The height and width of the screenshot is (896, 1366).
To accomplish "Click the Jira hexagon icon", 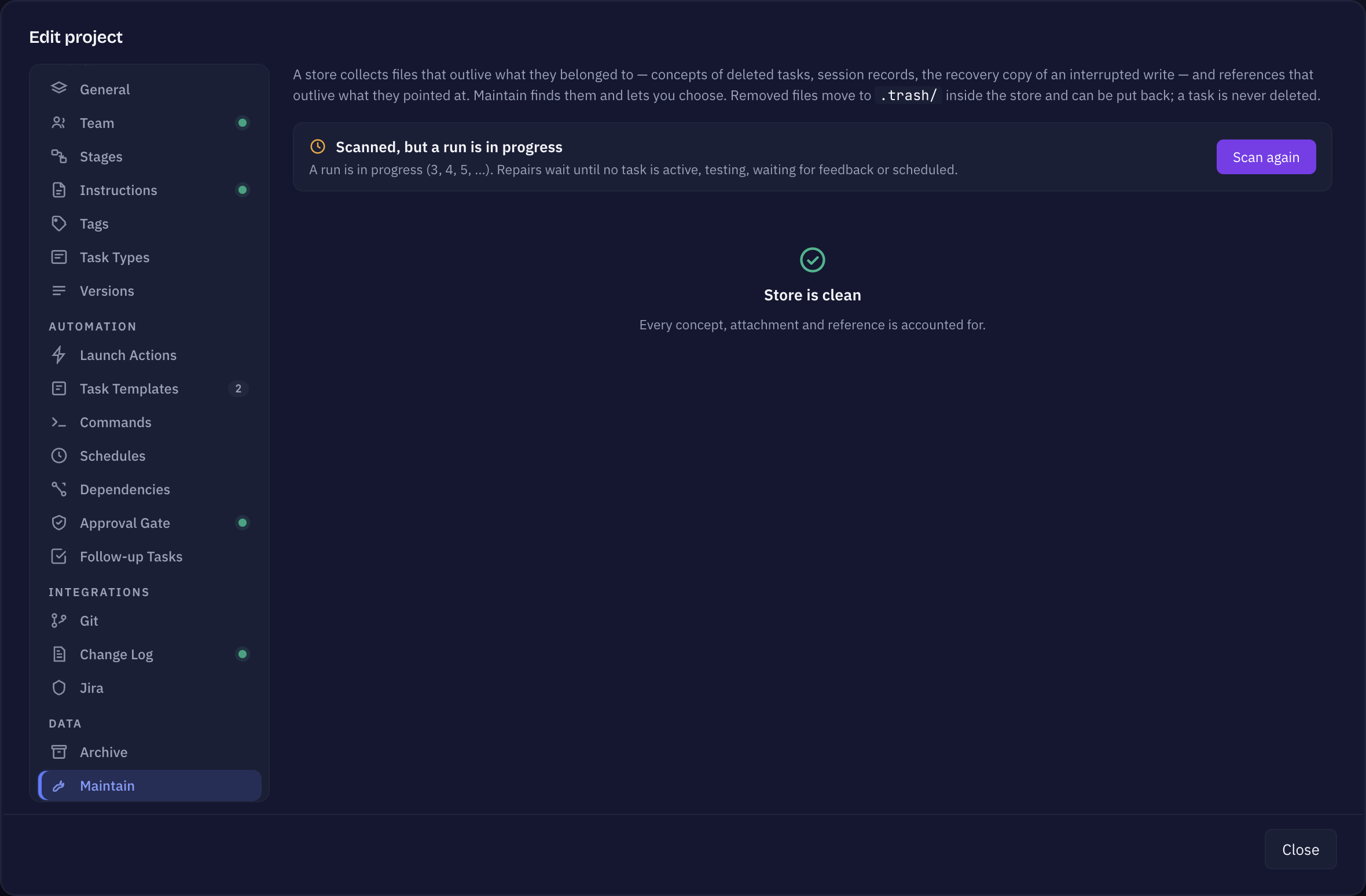I will [x=58, y=688].
